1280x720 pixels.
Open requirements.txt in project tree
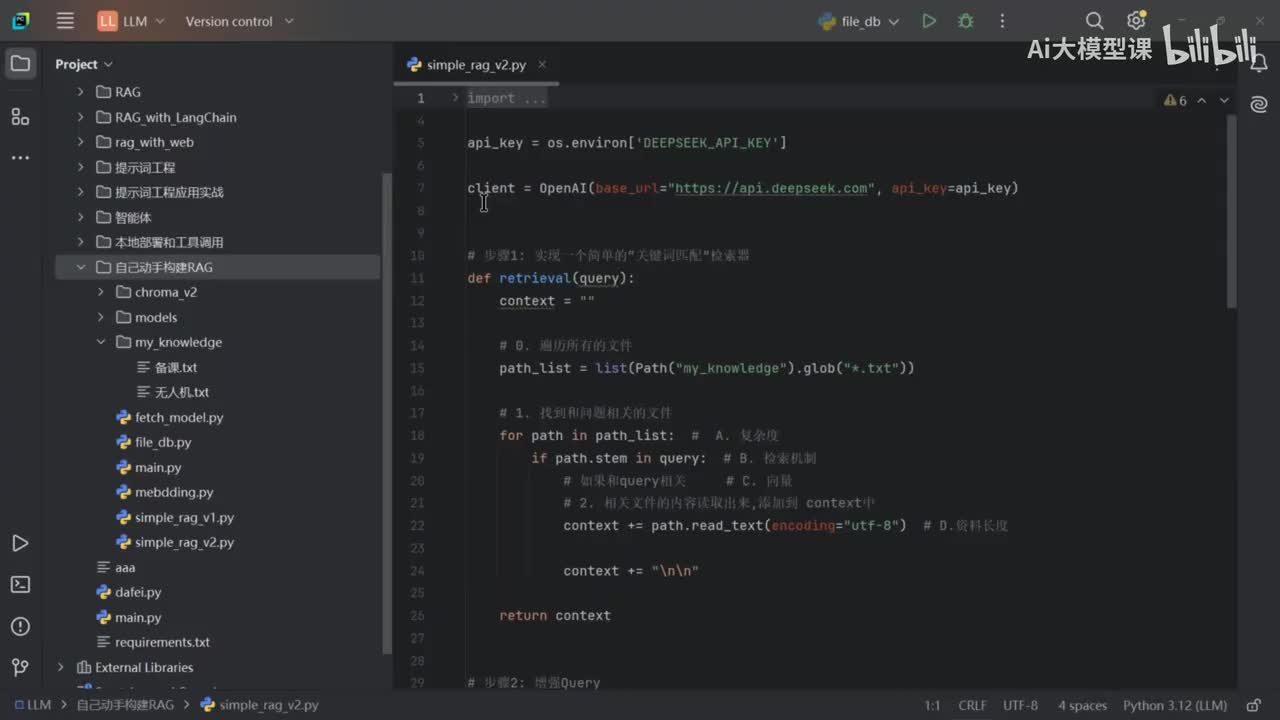tap(162, 642)
